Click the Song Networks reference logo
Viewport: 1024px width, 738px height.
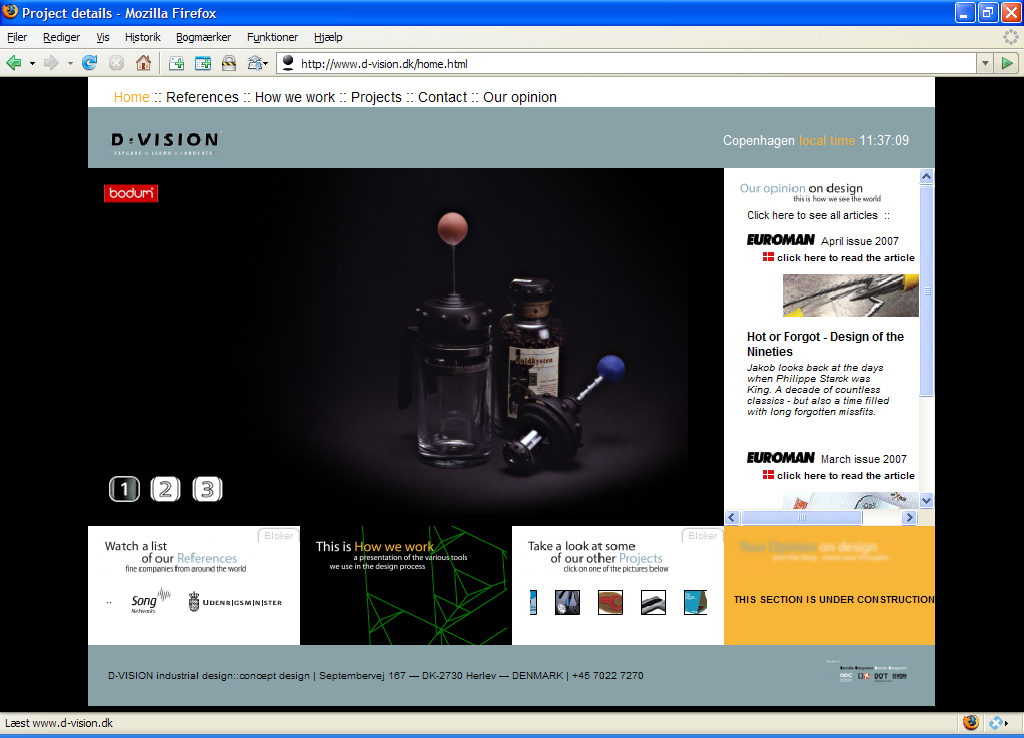[150, 601]
